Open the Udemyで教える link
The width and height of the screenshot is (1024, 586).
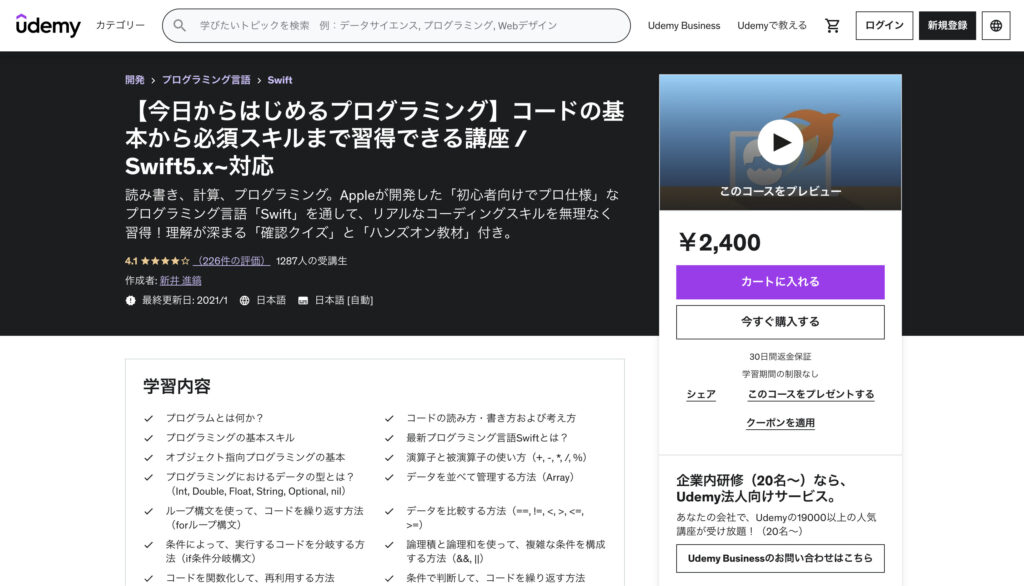coord(772,25)
